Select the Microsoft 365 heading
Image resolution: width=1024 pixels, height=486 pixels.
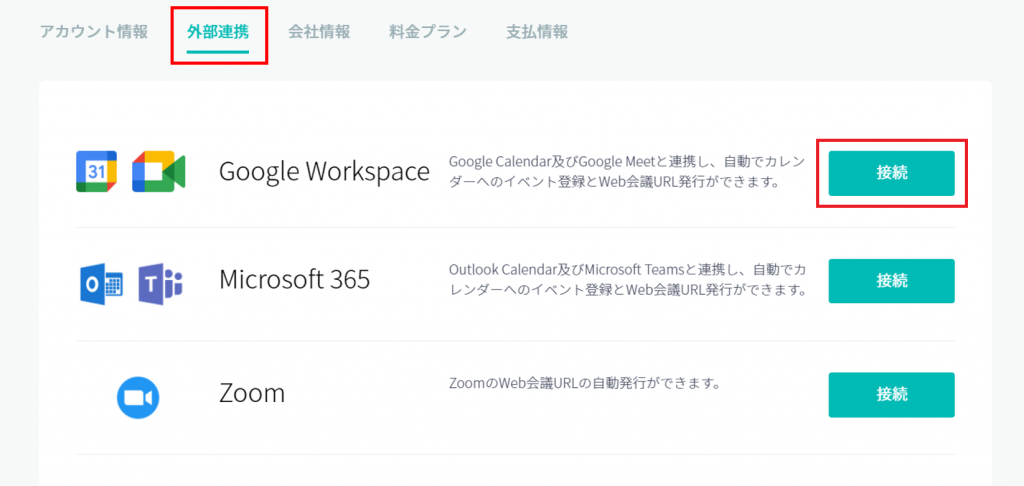[294, 280]
